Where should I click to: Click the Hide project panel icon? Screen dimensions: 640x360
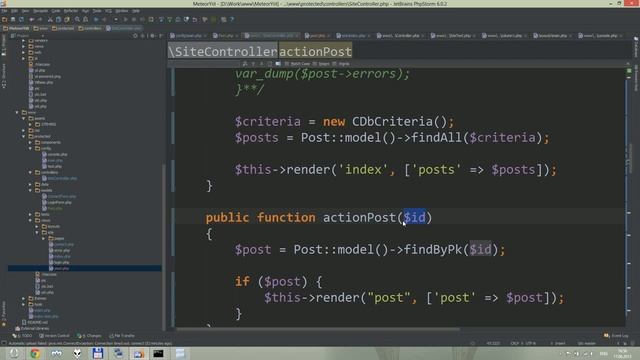click(160, 36)
